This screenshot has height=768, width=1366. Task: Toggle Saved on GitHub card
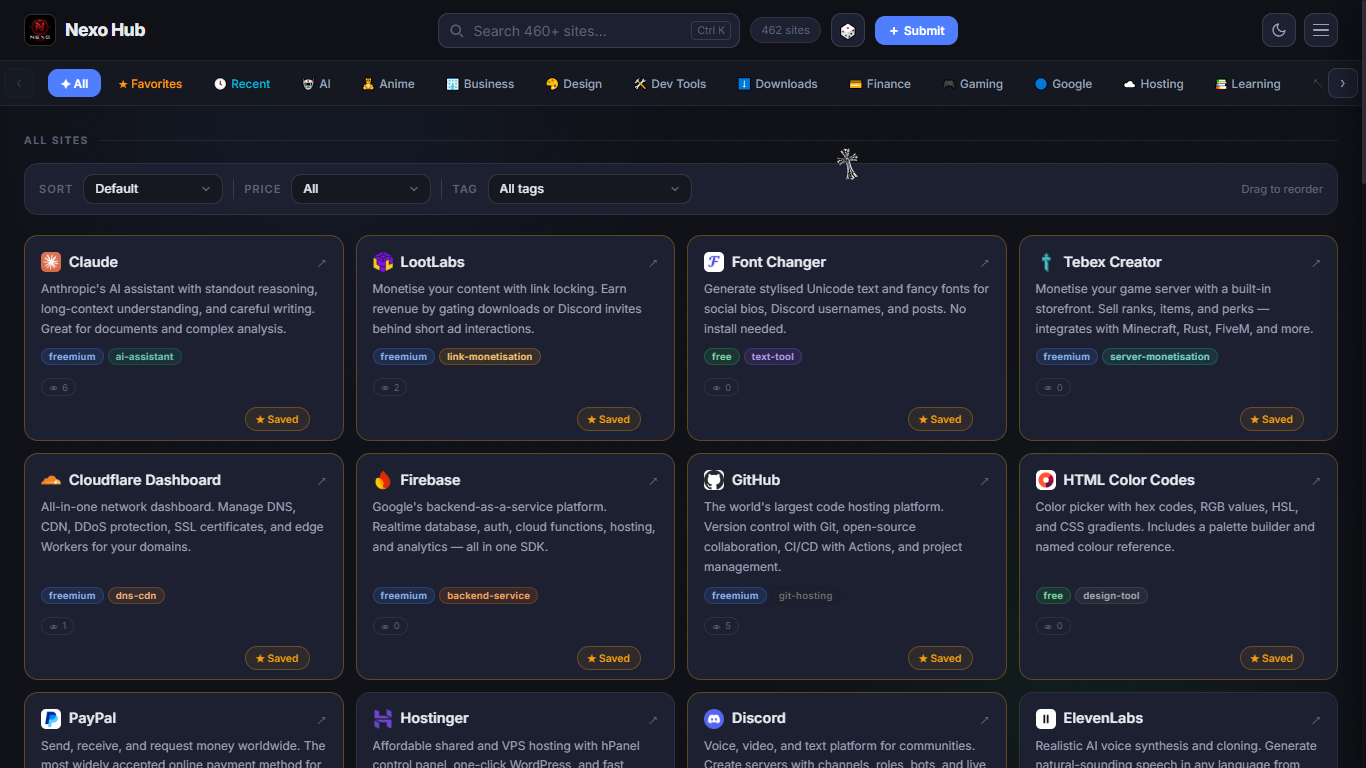(940, 658)
